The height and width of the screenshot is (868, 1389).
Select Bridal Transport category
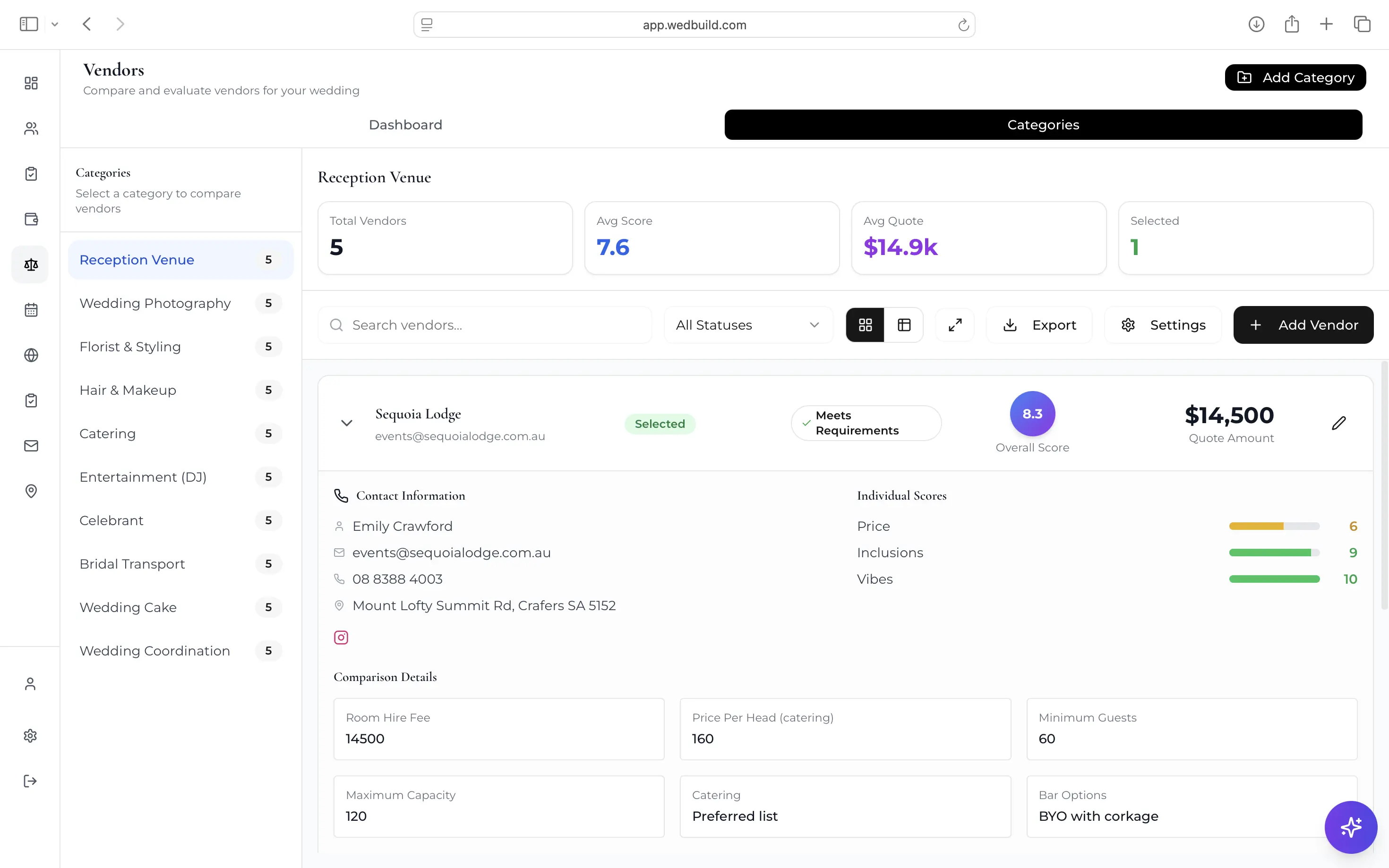pos(181,564)
